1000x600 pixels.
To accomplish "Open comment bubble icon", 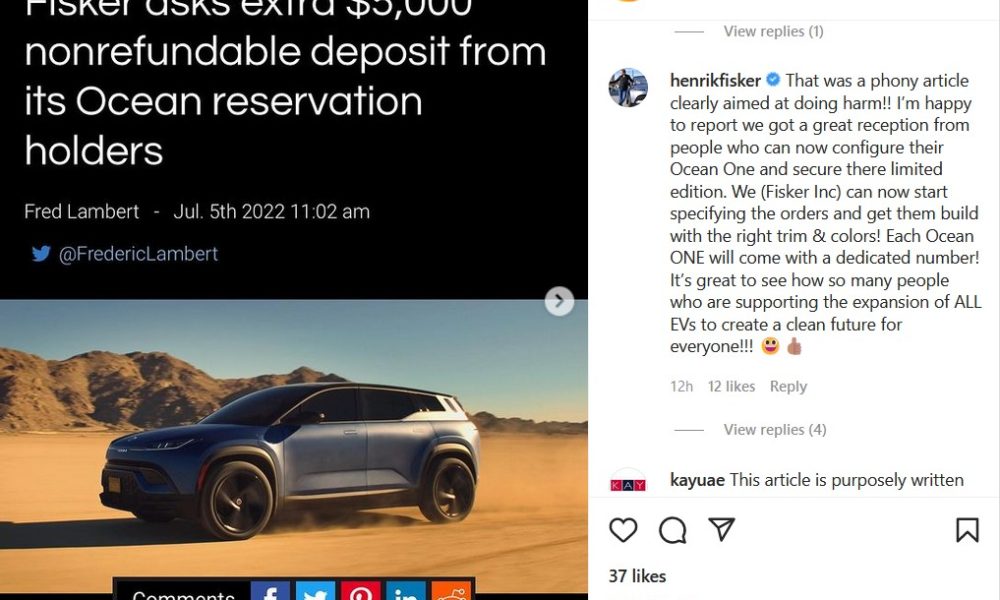I will point(672,530).
